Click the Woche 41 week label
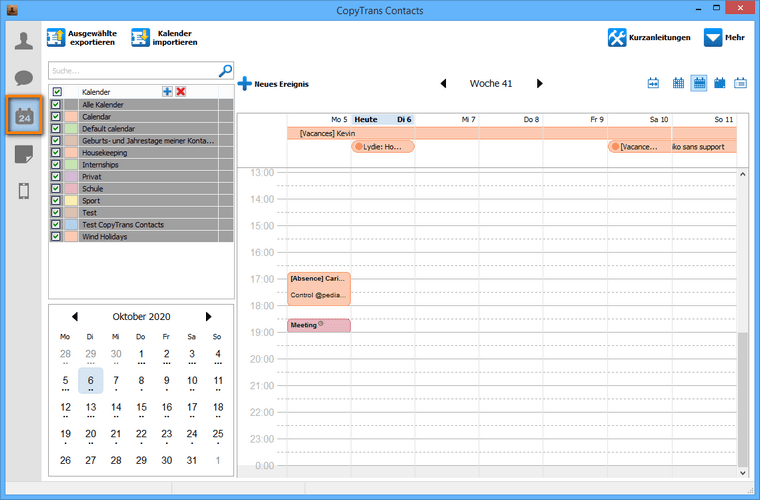Viewport: 760px width, 500px height. [491, 83]
